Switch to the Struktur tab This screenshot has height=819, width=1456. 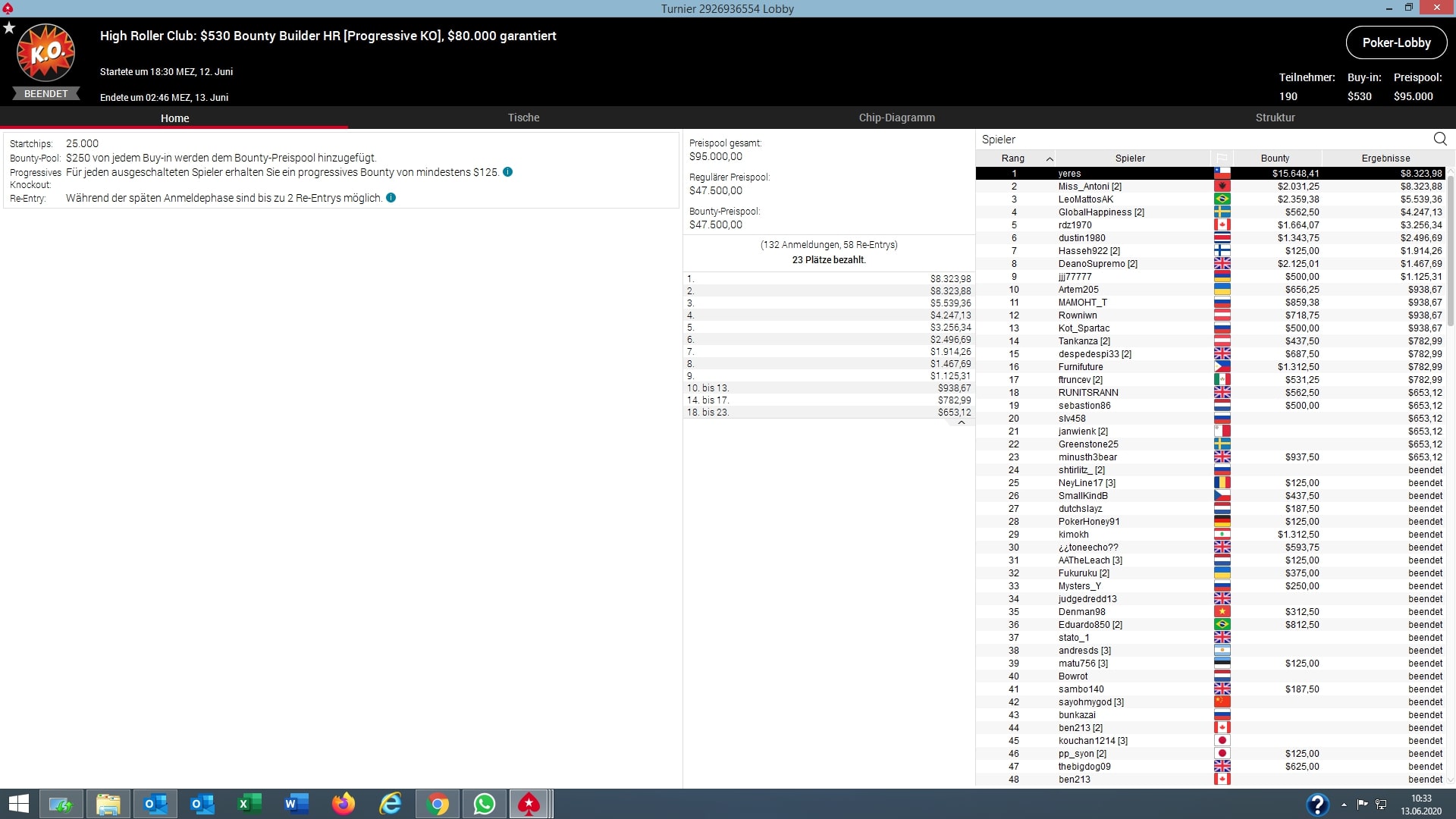coord(1275,118)
